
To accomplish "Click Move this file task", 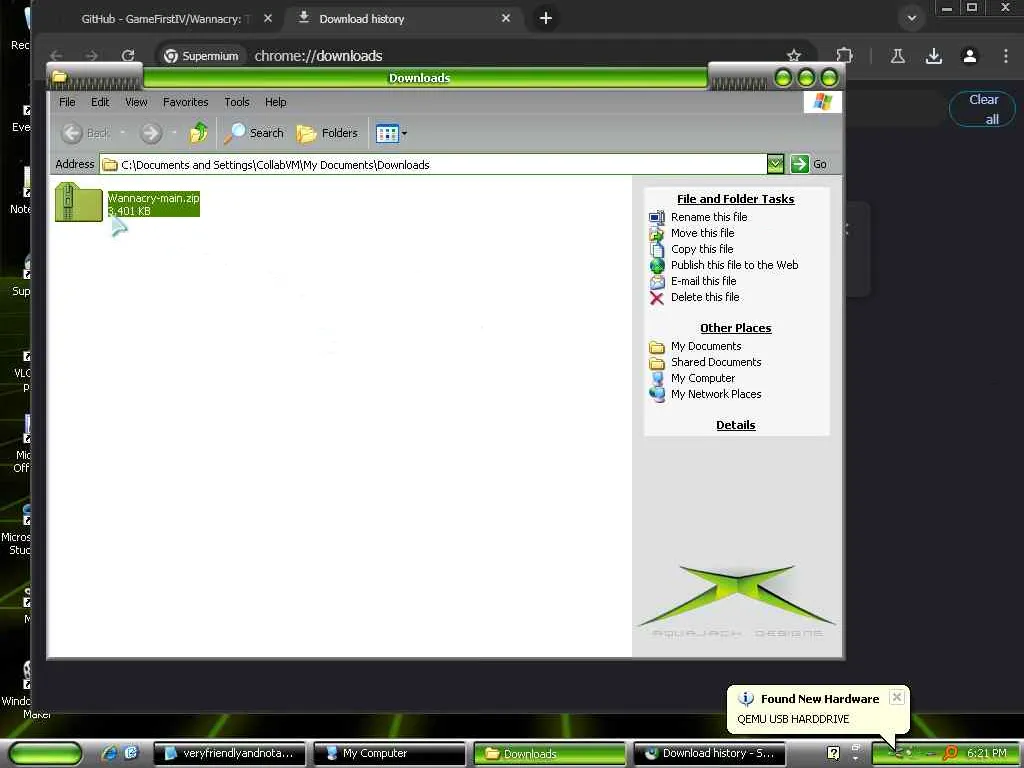I will (702, 233).
